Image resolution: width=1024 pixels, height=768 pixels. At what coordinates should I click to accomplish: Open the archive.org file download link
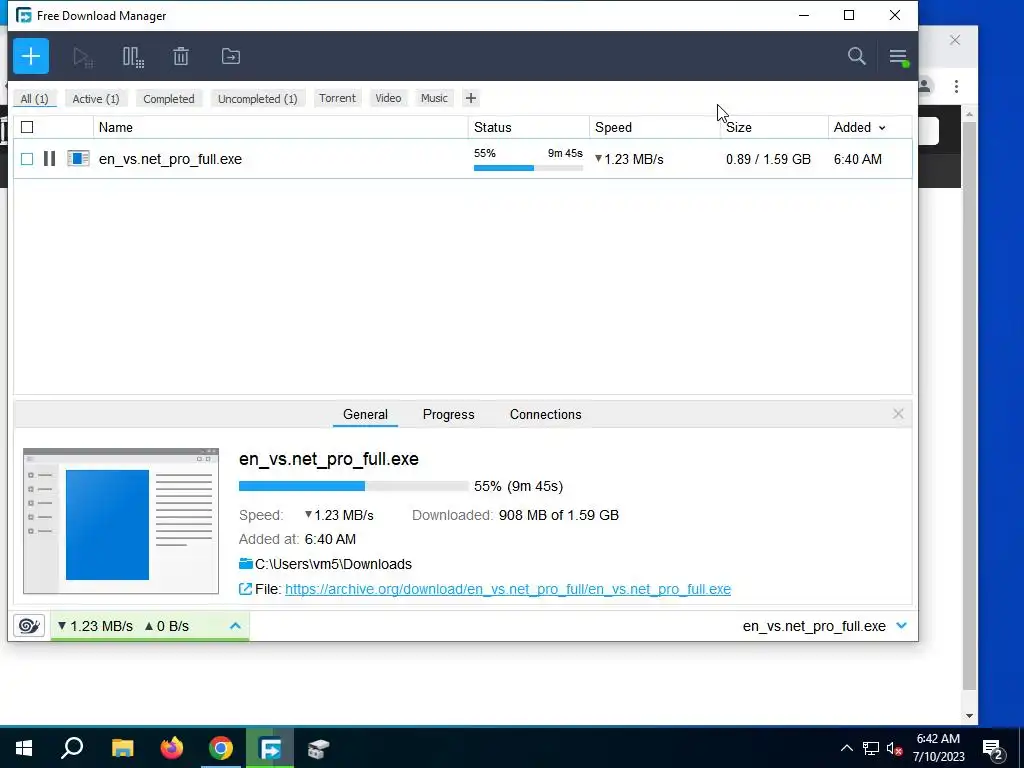(x=507, y=589)
